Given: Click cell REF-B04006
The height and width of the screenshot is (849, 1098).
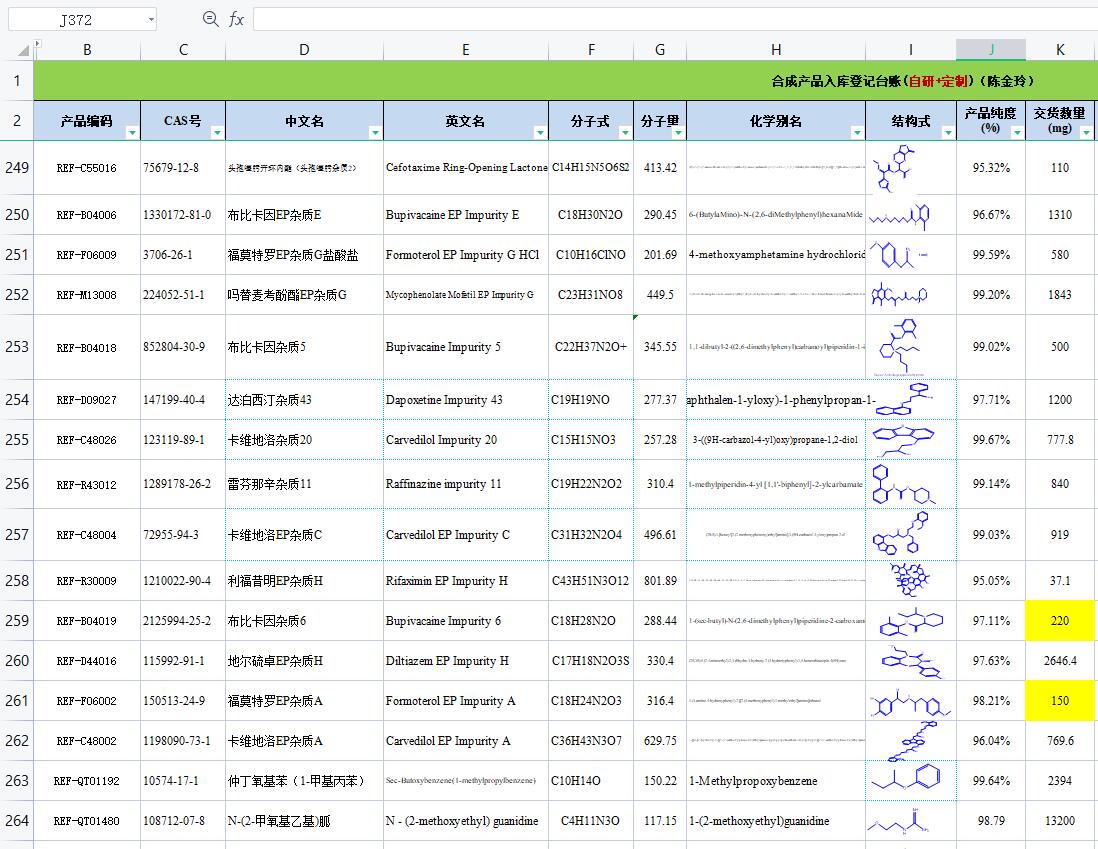Looking at the screenshot, I should 87,214.
